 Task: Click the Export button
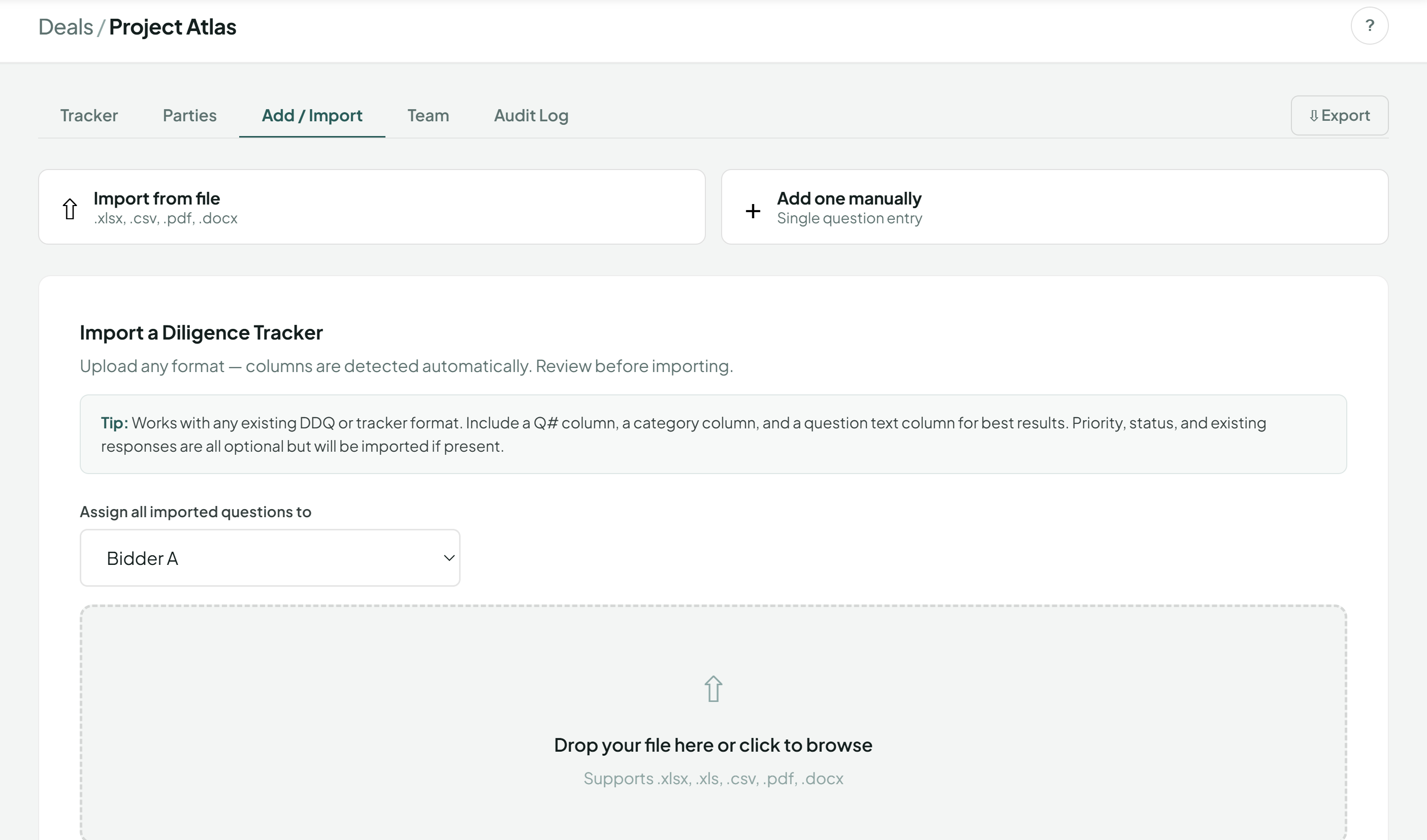pyautogui.click(x=1339, y=115)
